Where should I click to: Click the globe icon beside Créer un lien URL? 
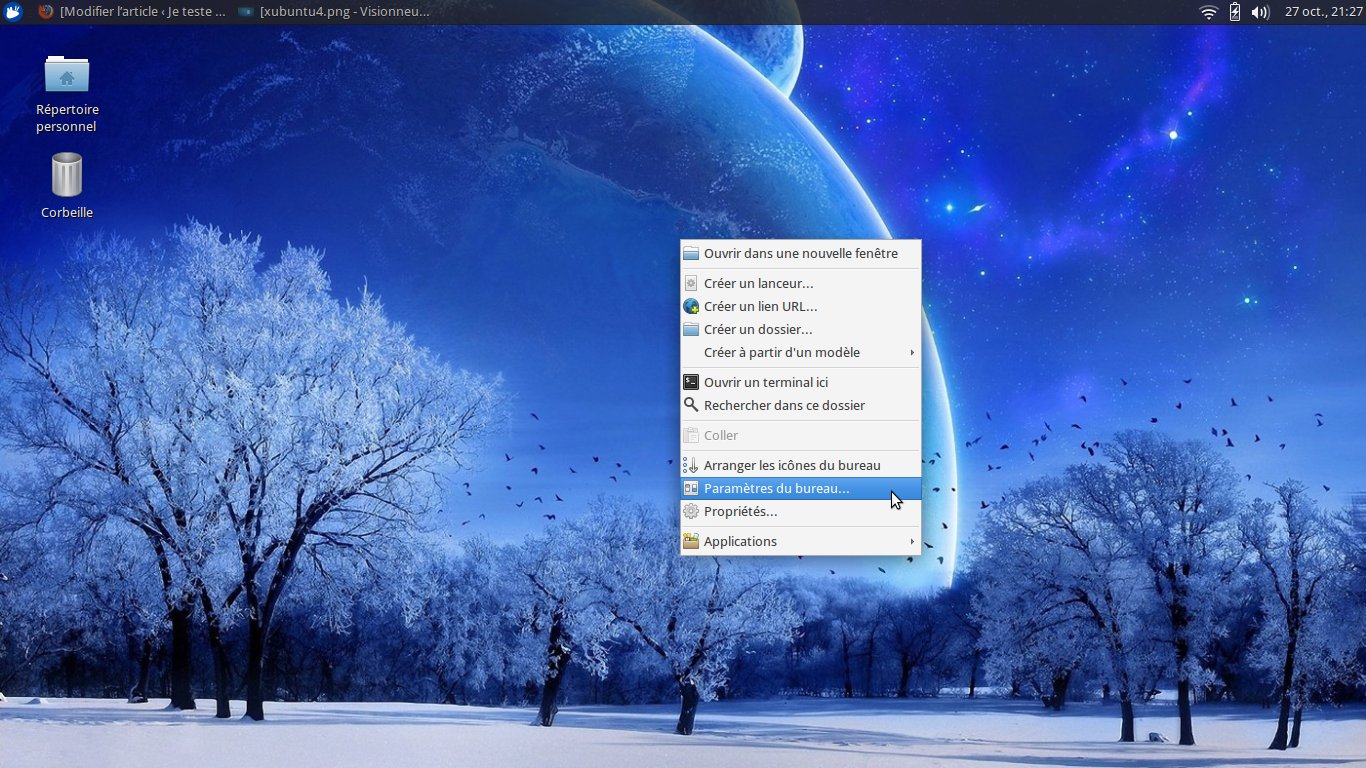[x=691, y=306]
